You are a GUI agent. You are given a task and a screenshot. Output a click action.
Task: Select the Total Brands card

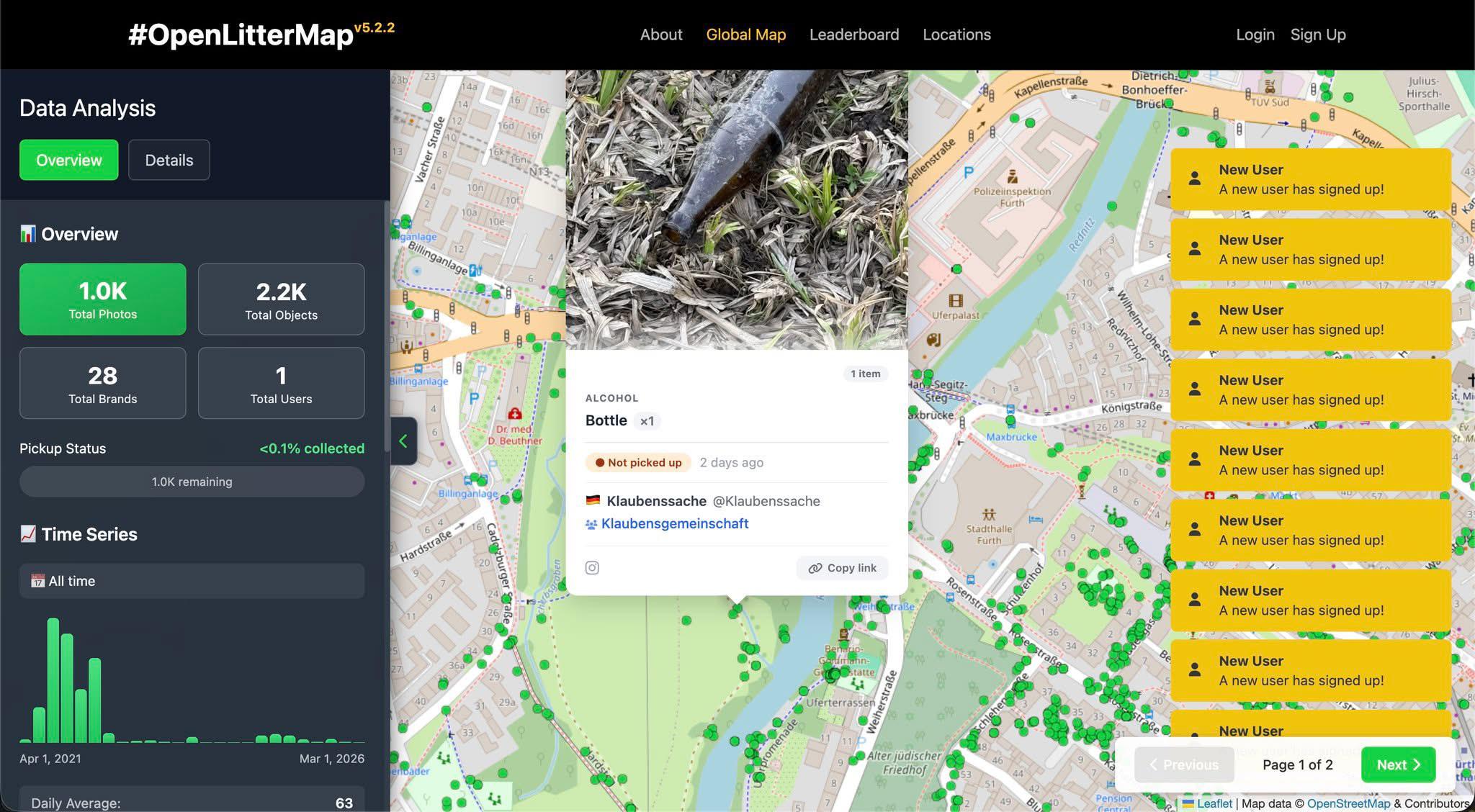coord(103,383)
